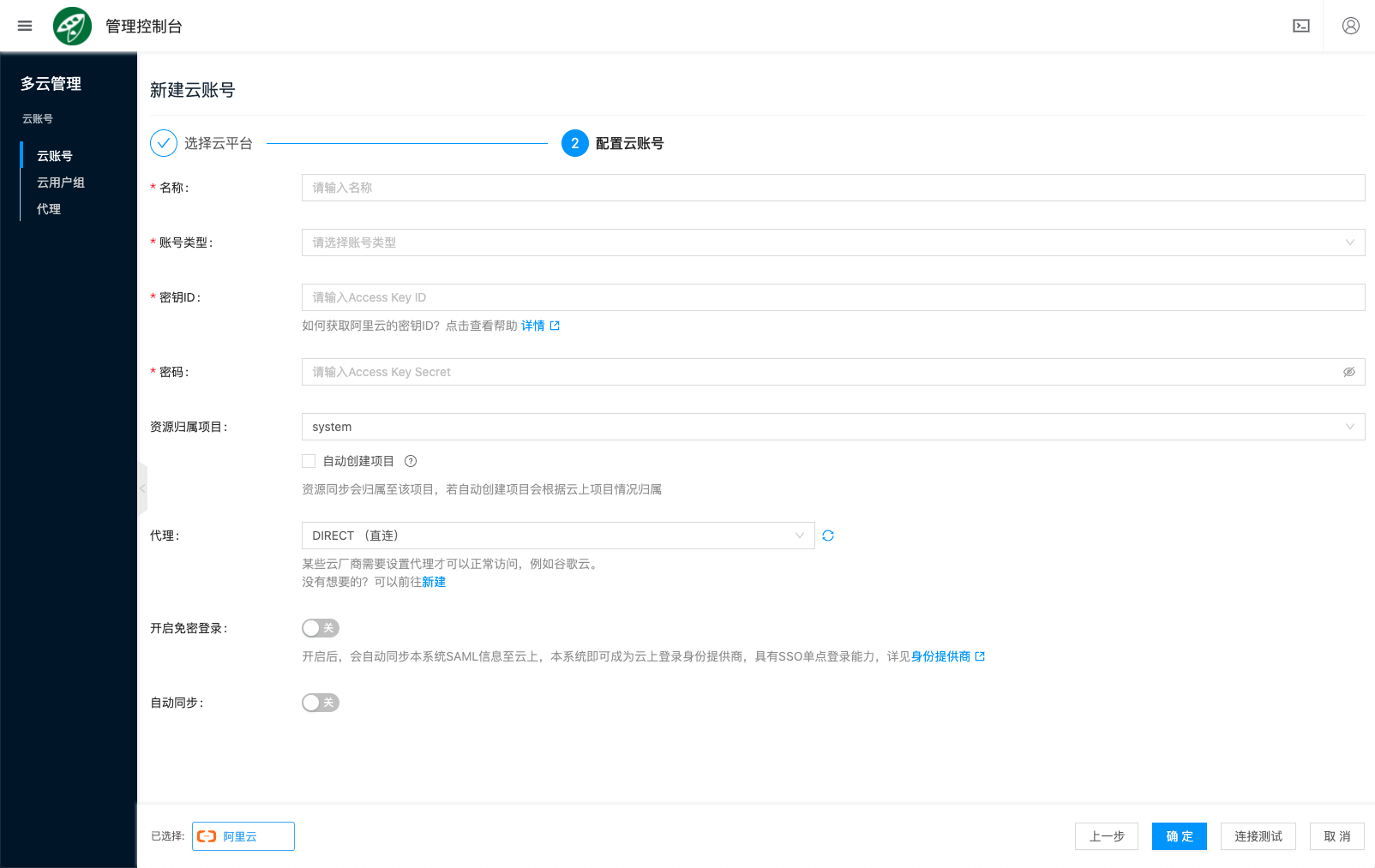Show the Access Key Secret password
1375x868 pixels.
coord(1348,372)
